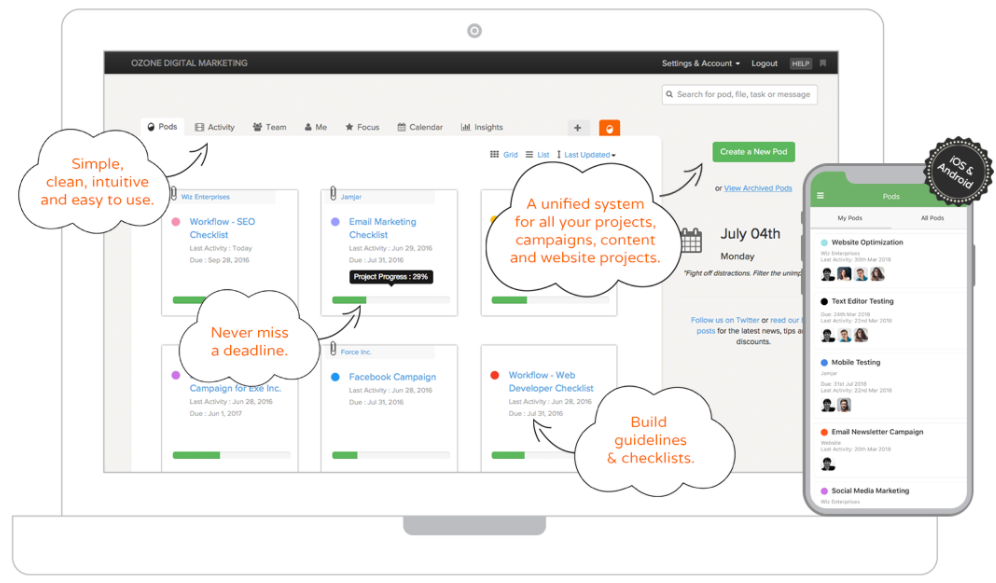Switch to the Activity tab
The height and width of the screenshot is (583, 996).
click(x=215, y=127)
